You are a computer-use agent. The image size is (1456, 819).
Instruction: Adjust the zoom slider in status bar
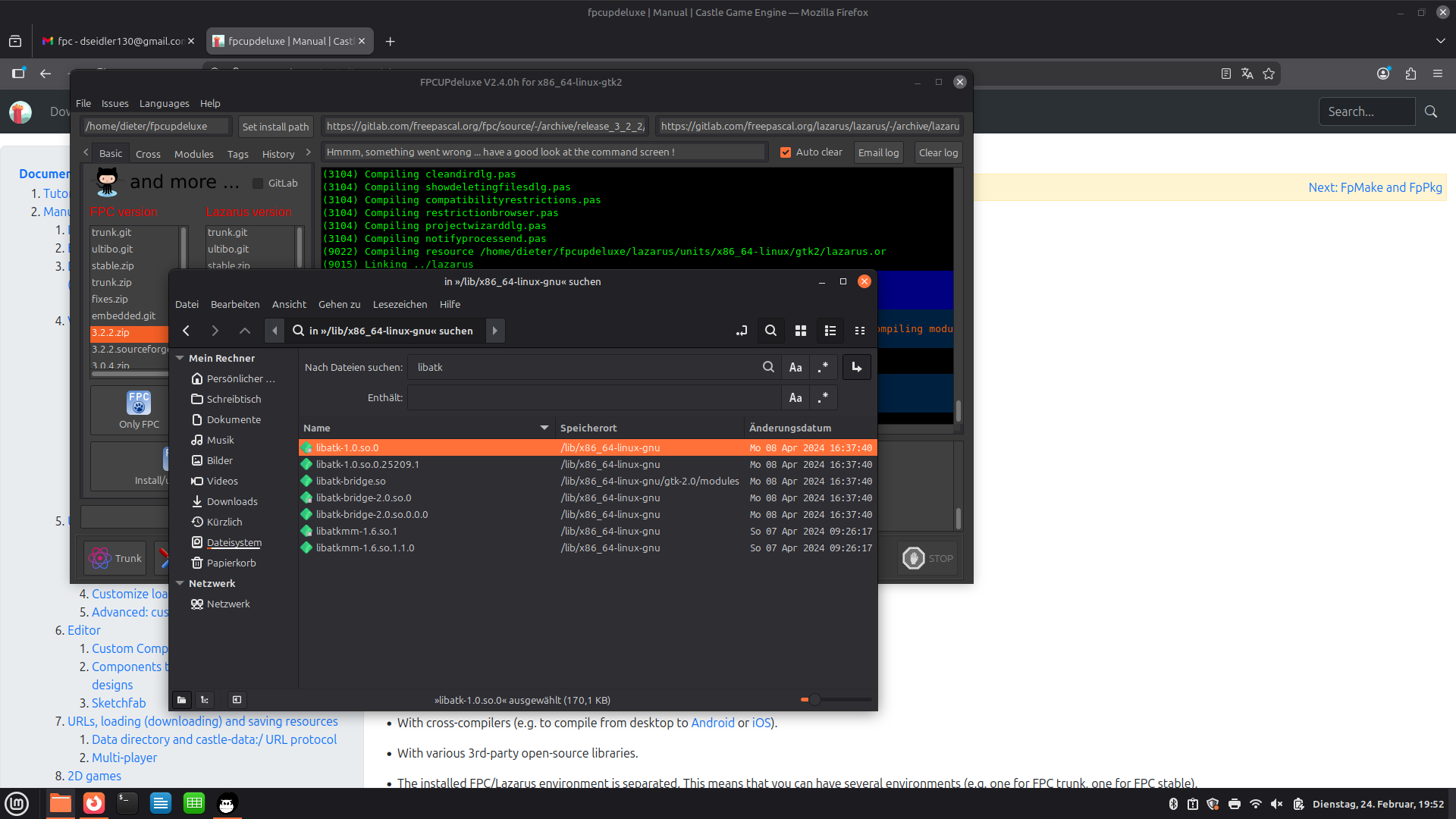(814, 700)
